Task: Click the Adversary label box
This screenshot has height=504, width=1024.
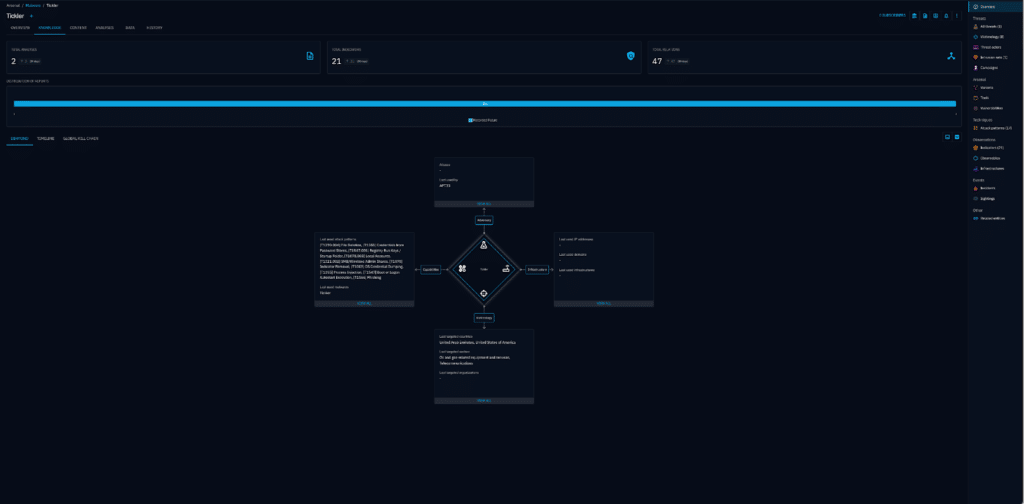Action: tap(484, 221)
